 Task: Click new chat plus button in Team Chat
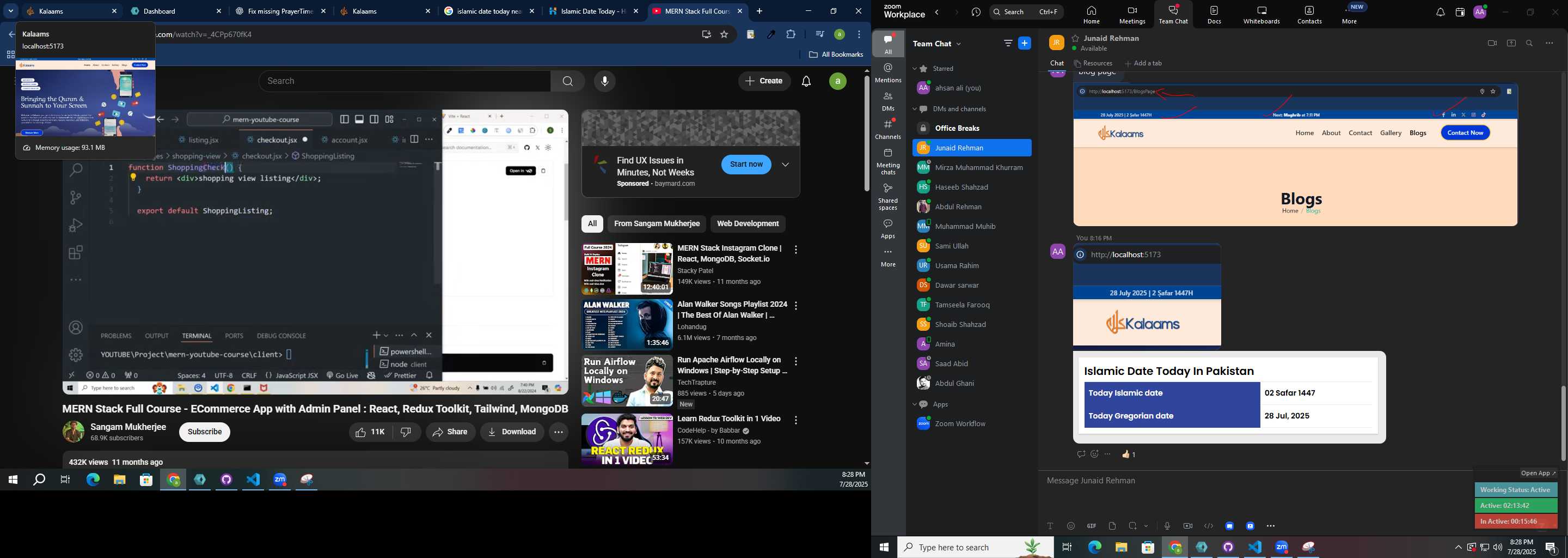click(x=1025, y=43)
